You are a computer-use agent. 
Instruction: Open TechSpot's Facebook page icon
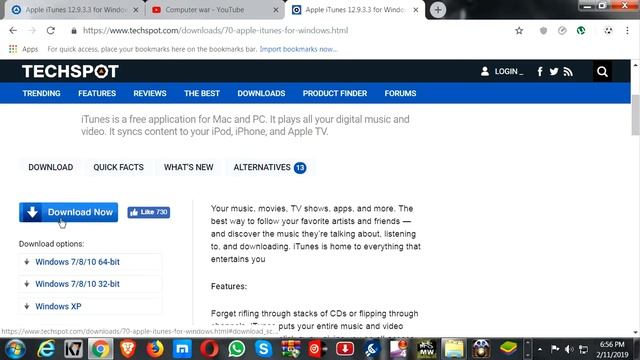tap(540, 72)
